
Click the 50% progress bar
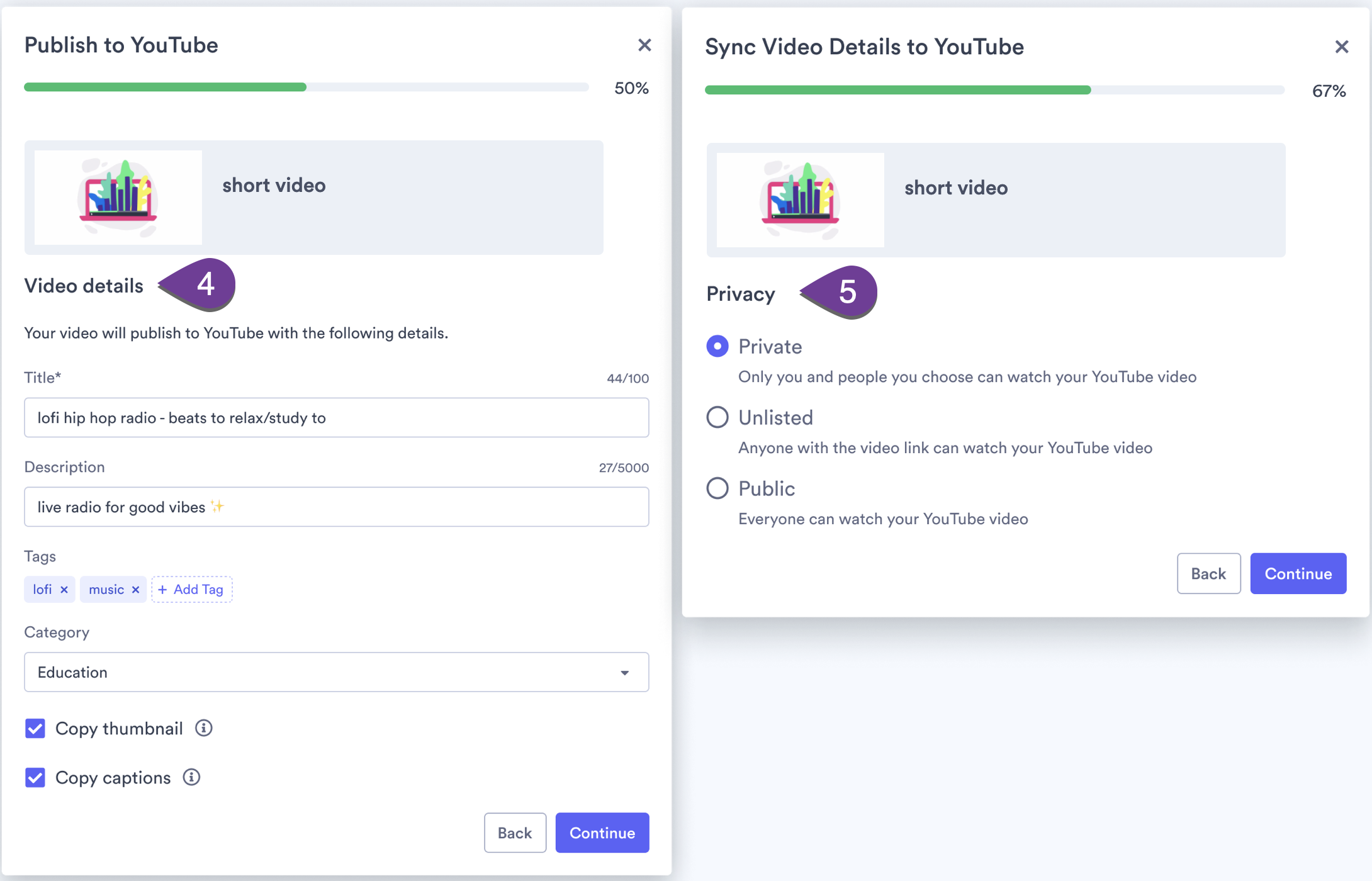(306, 87)
